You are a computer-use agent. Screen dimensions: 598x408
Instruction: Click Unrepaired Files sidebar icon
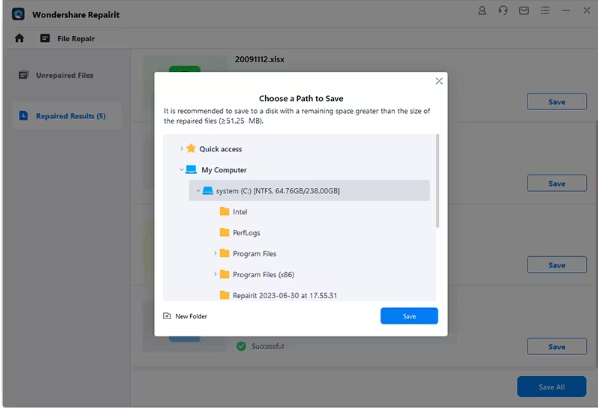[24, 75]
